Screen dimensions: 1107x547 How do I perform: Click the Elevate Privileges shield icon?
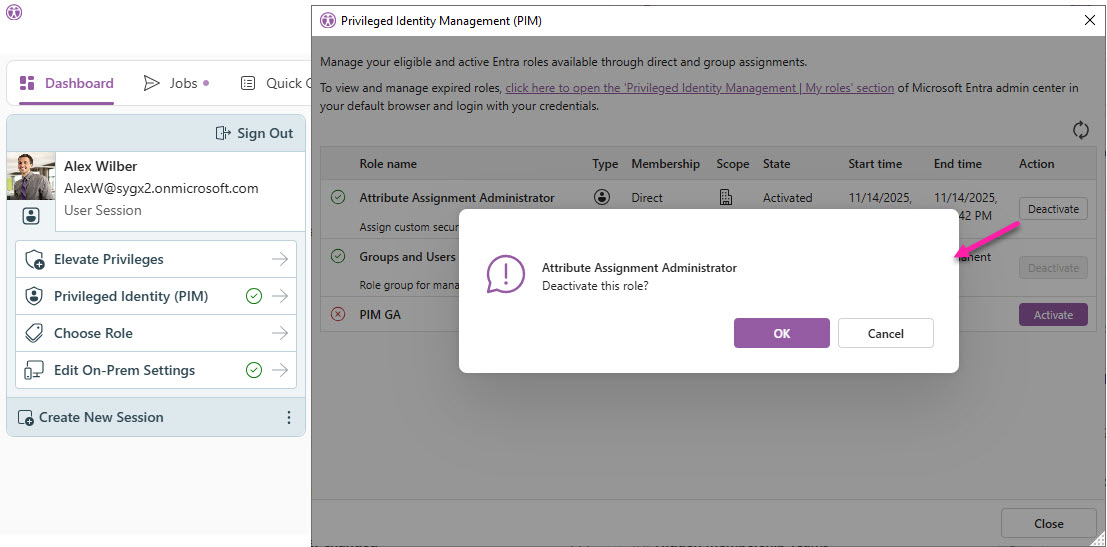tap(35, 260)
